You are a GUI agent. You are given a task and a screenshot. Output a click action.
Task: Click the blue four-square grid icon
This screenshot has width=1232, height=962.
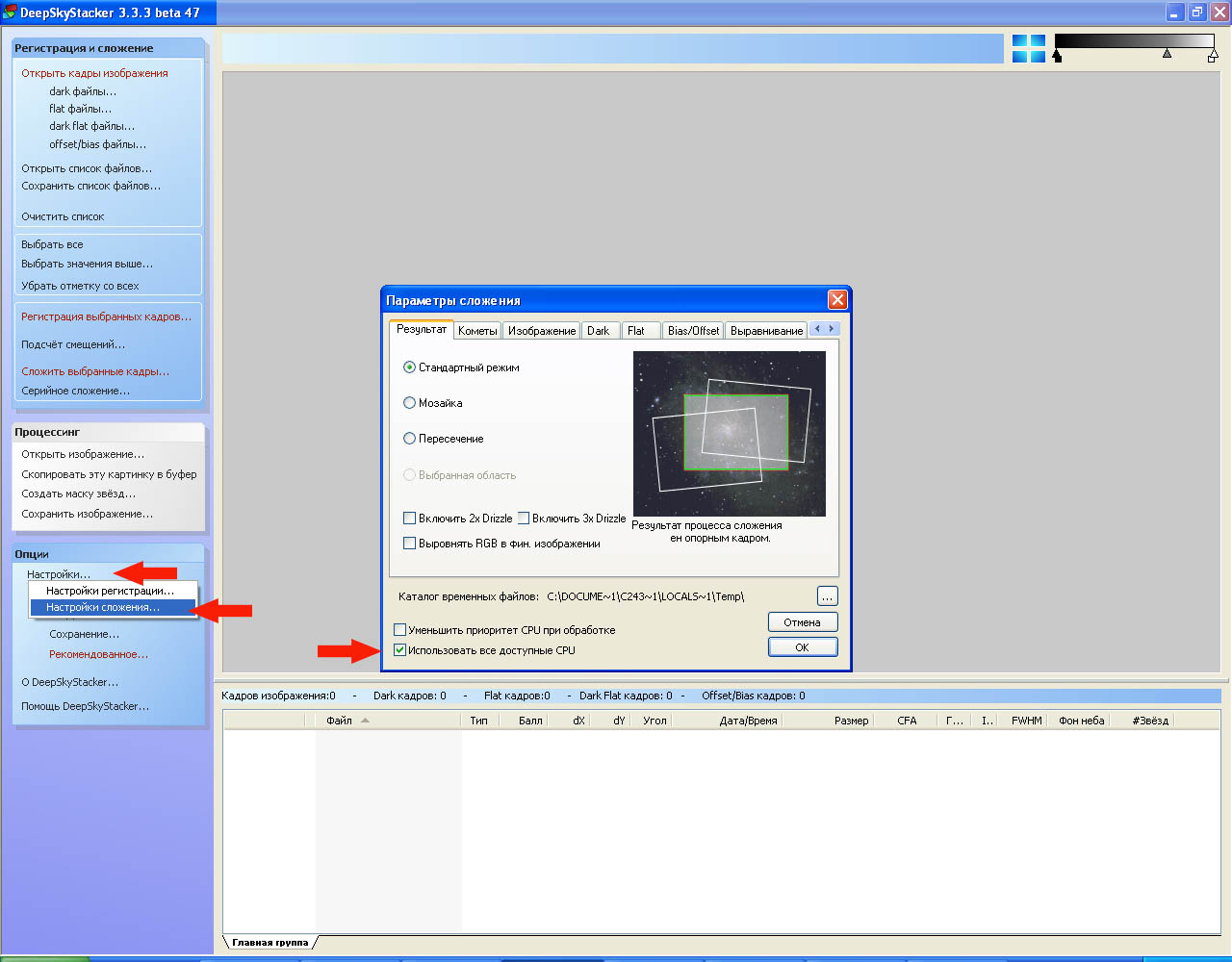click(x=1028, y=48)
